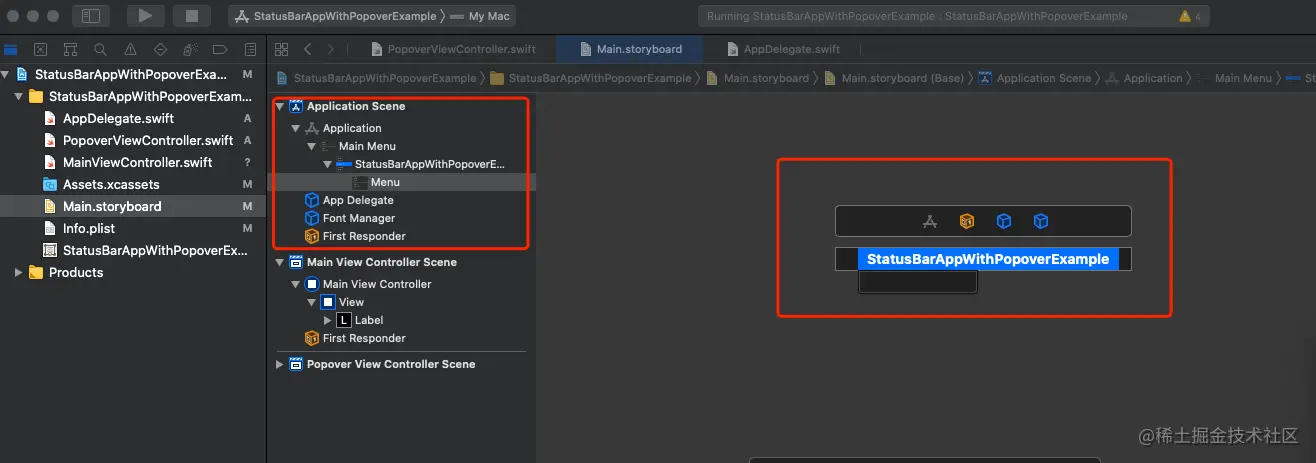Open the Test navigator diamond icon
This screenshot has height=463, width=1316.
(161, 49)
